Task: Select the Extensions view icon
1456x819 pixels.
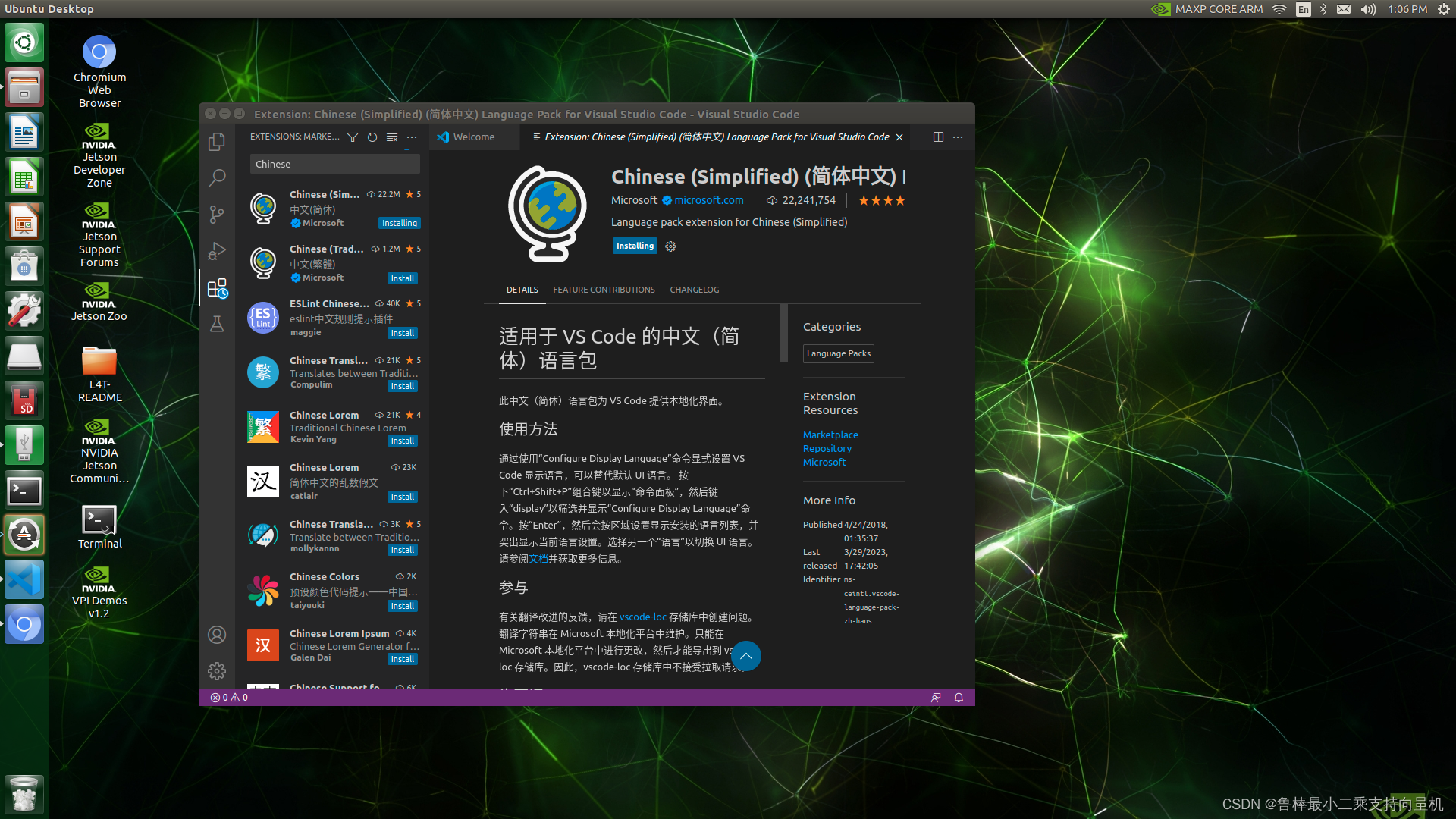Action: coord(217,287)
